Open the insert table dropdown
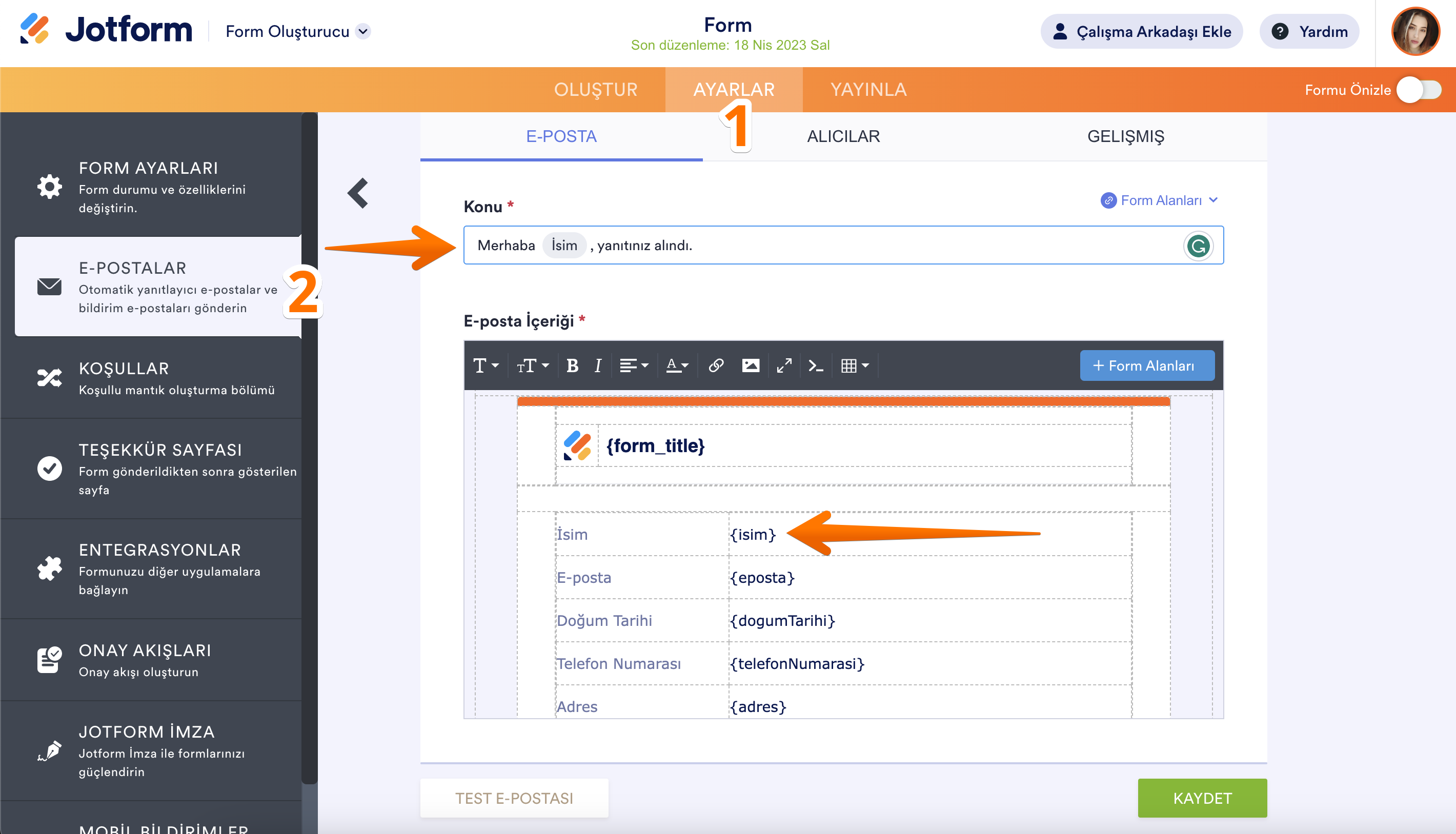1456x834 pixels. [x=855, y=365]
